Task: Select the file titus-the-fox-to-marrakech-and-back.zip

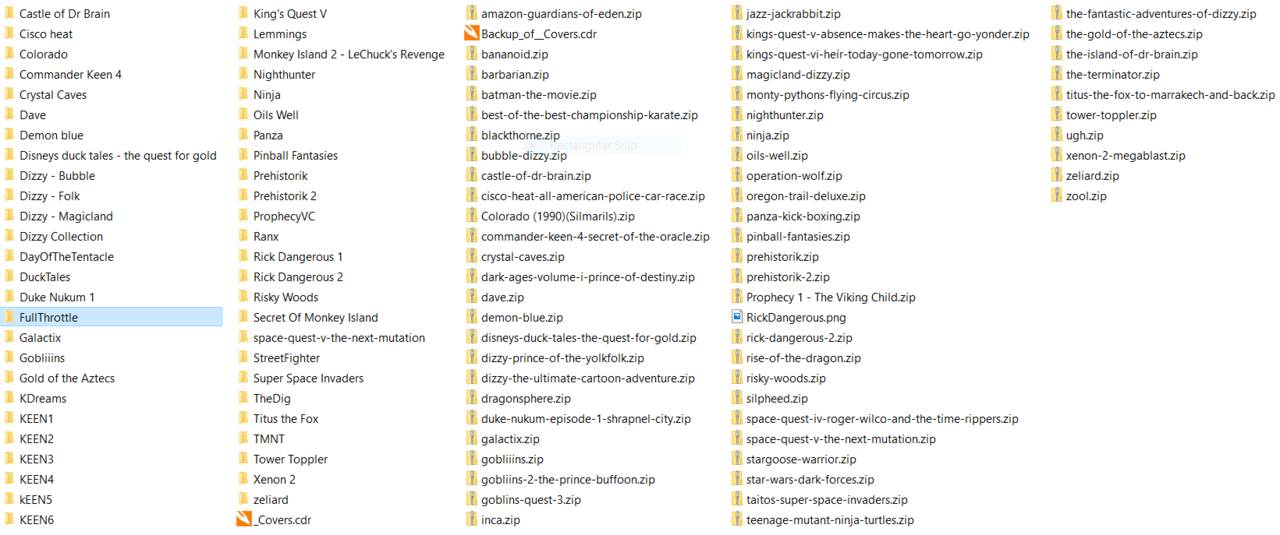Action: (x=1171, y=95)
